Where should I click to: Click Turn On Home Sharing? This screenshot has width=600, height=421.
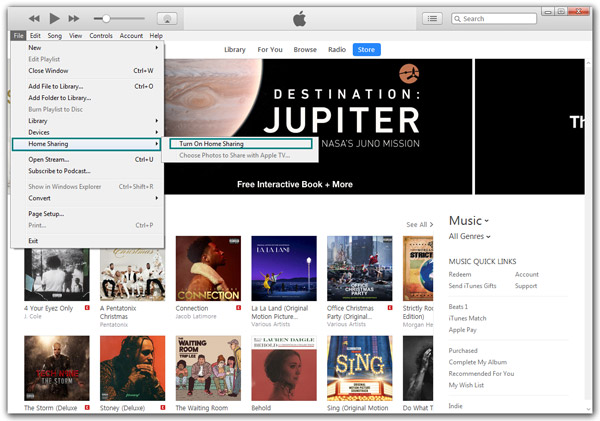tap(241, 144)
